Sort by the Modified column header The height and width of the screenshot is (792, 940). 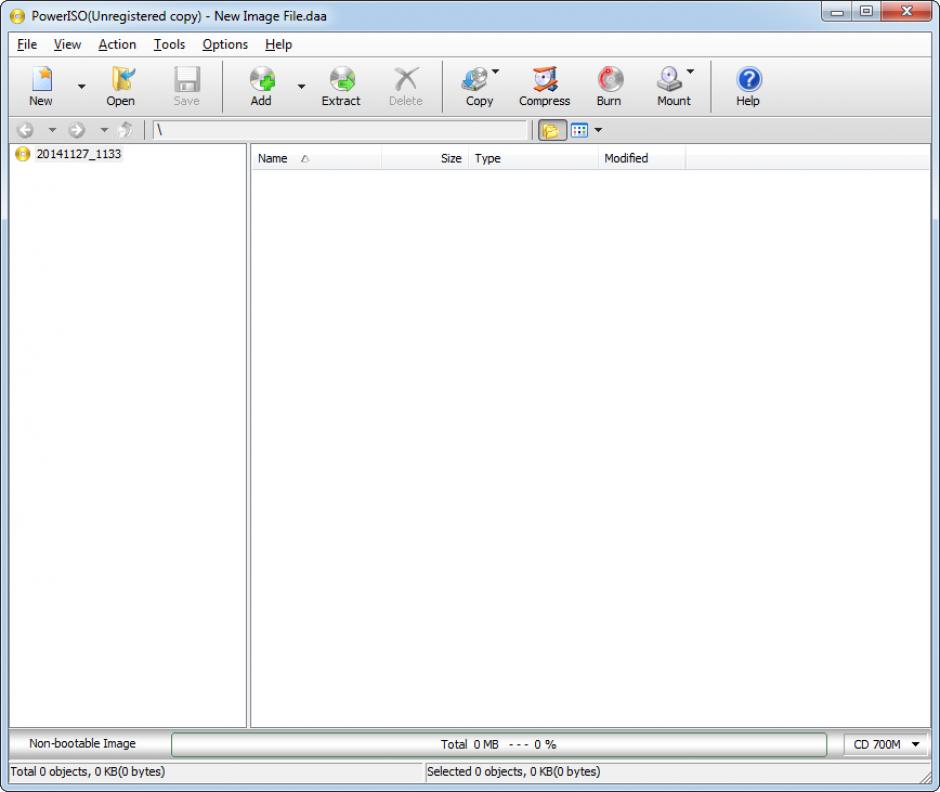click(641, 158)
